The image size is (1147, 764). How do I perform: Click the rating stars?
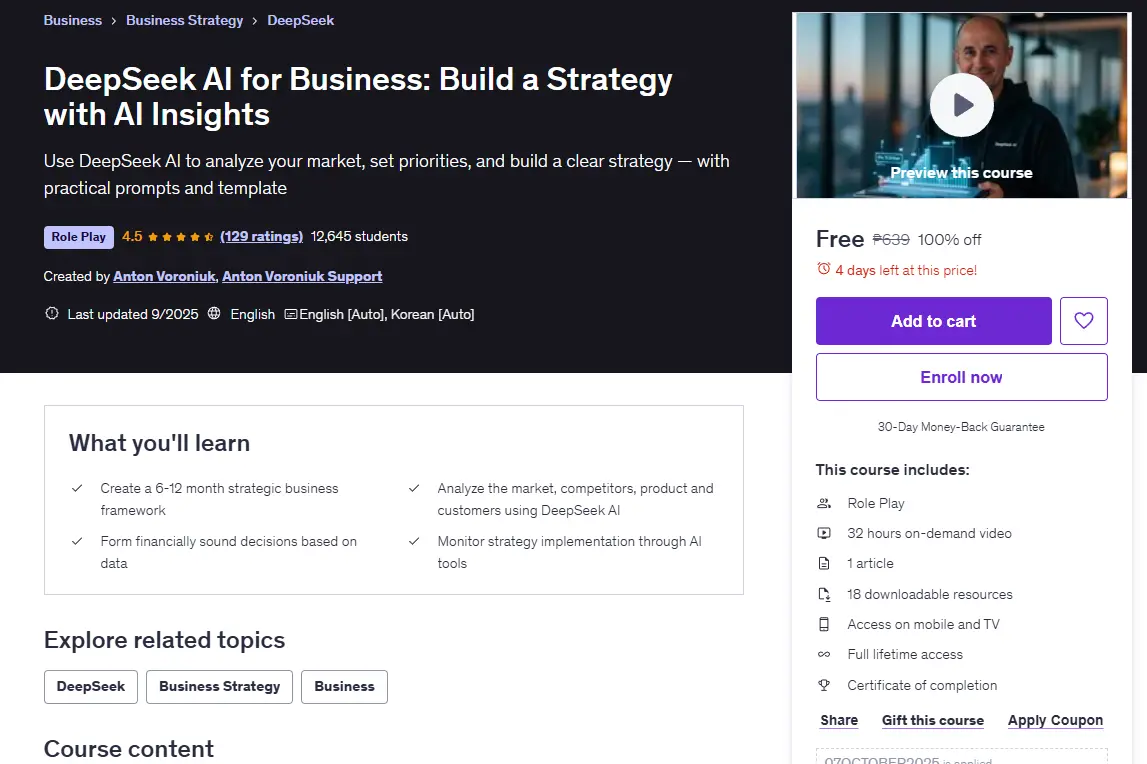181,236
